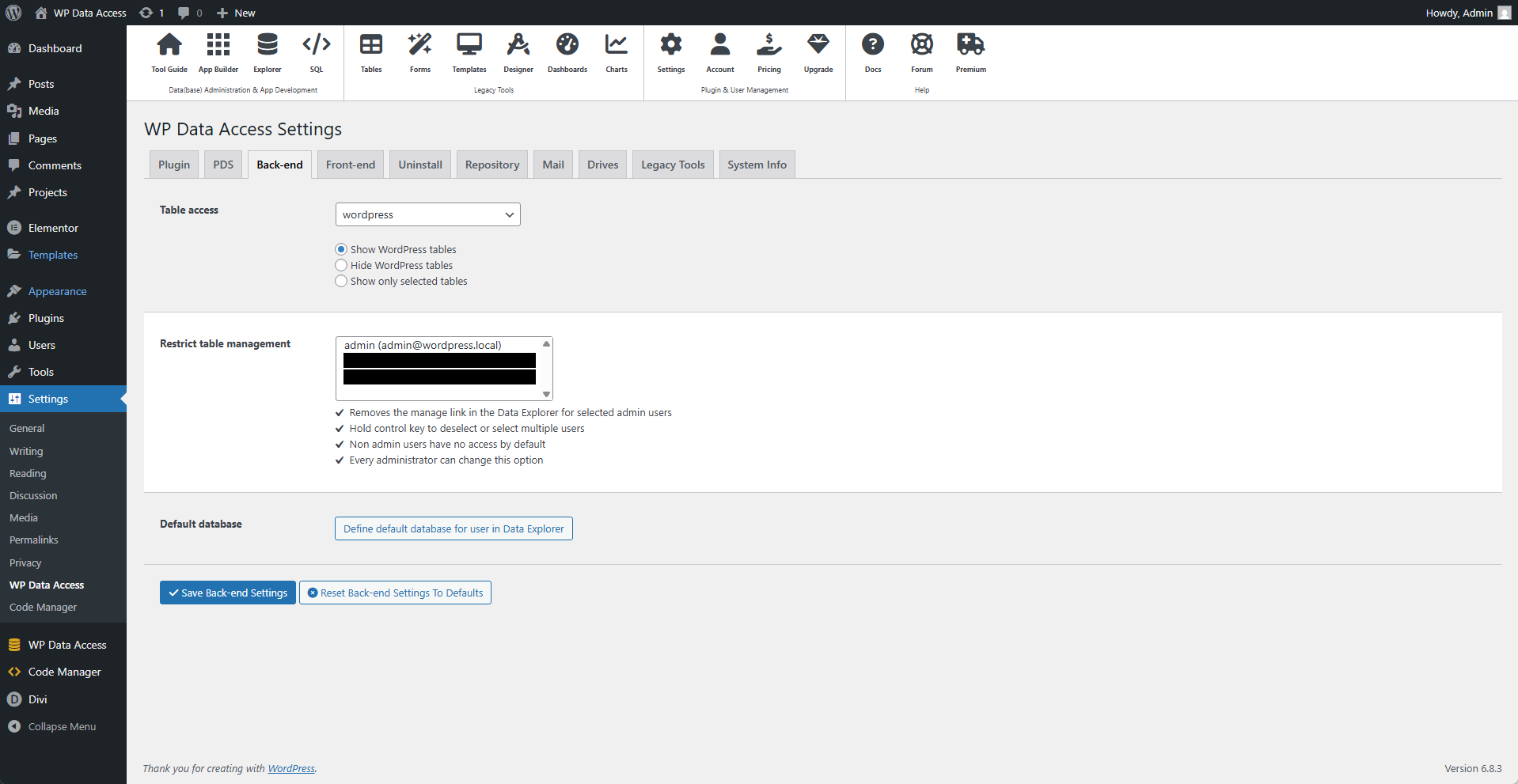Select admin user in restrict table management list

click(x=422, y=345)
